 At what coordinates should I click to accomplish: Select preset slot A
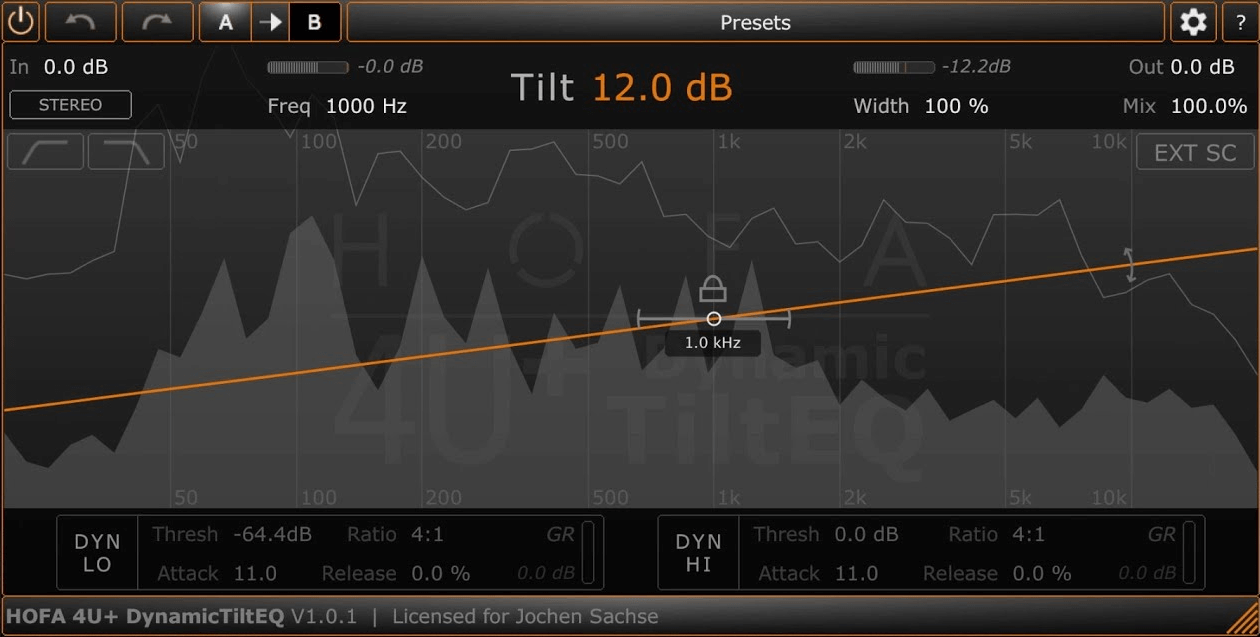coord(225,22)
